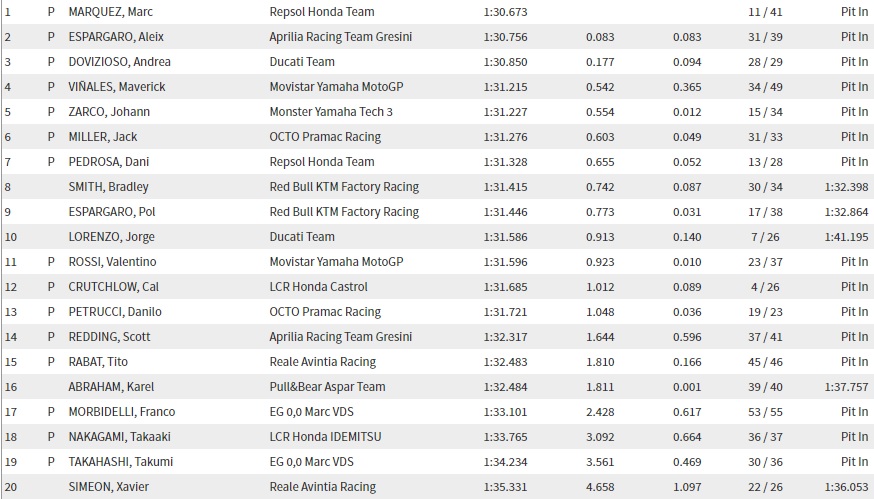Select ESPARGARO, Aleix rider entry
The width and height of the screenshot is (874, 499).
coord(116,37)
